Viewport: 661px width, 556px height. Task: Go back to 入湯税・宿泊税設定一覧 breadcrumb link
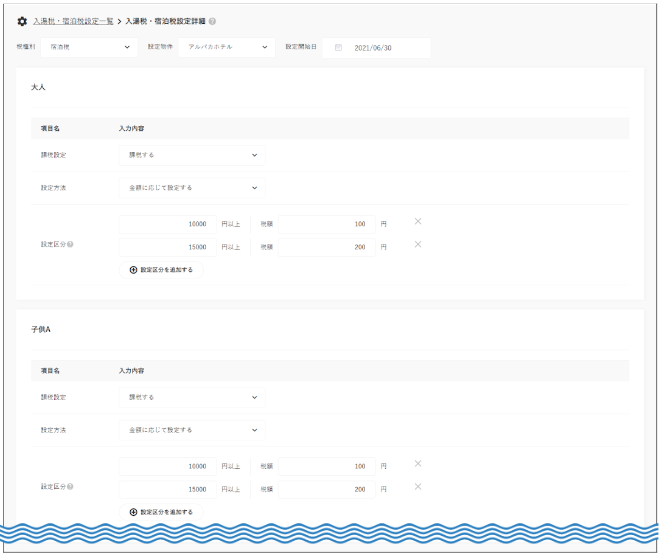(x=73, y=21)
